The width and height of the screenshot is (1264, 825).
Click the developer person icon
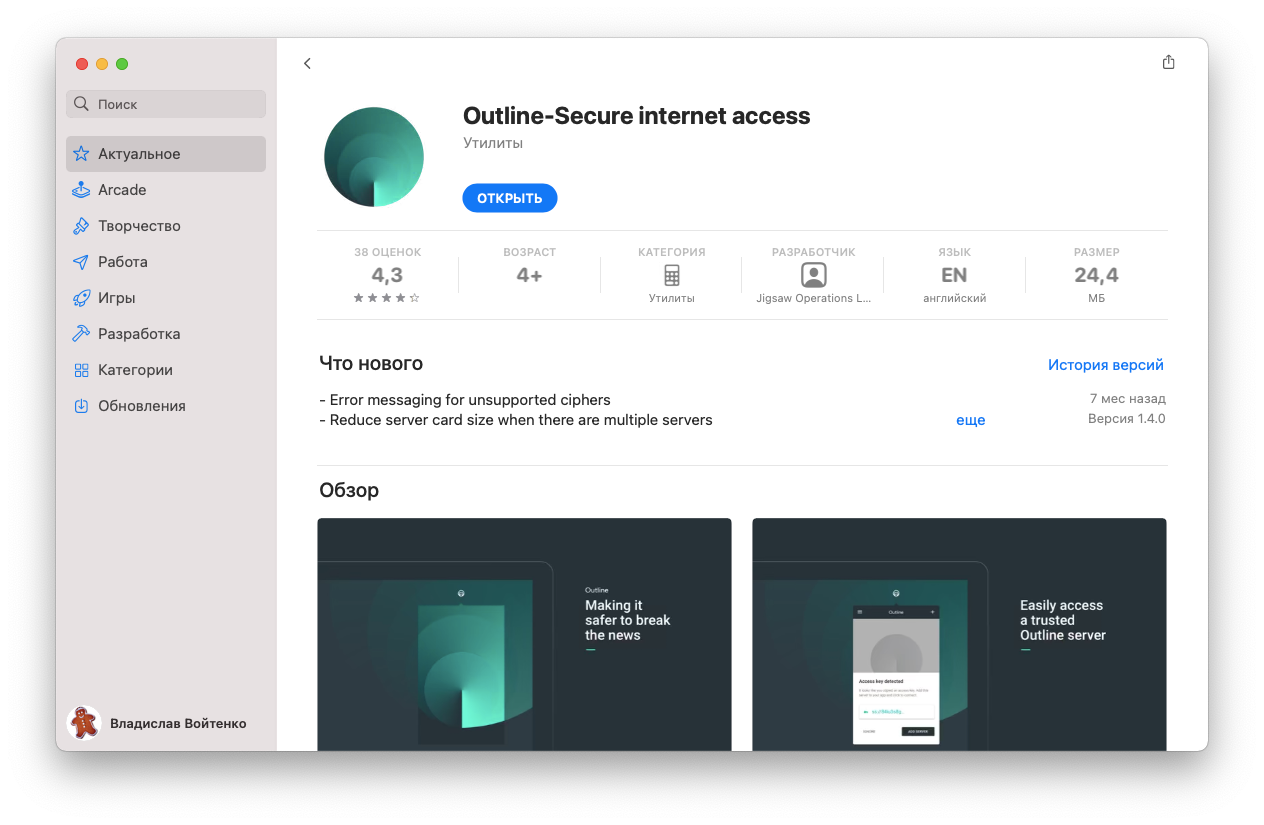coord(814,275)
